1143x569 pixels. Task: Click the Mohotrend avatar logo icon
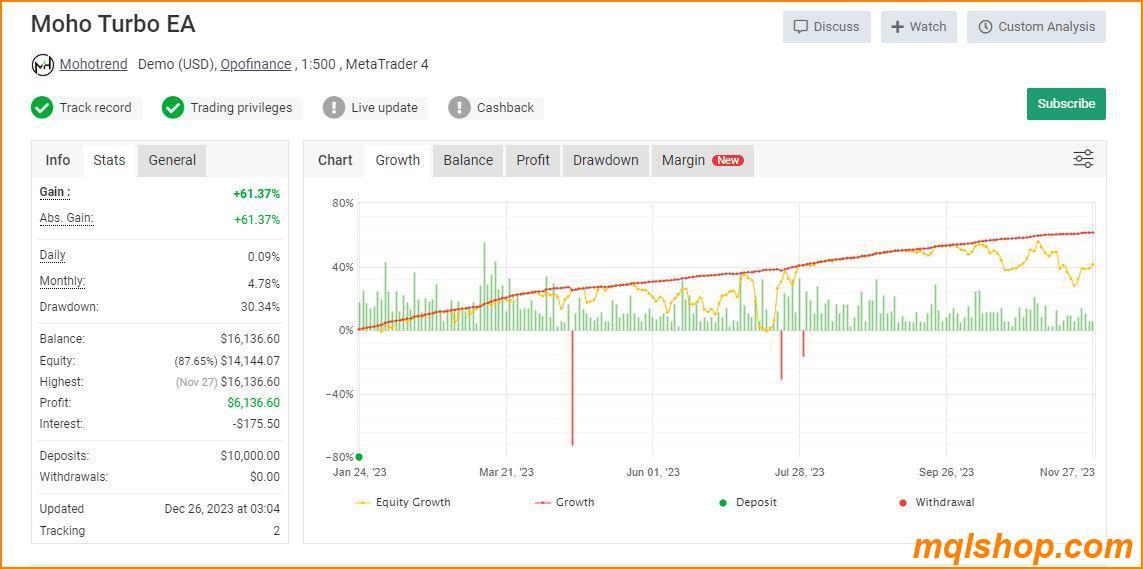pos(42,65)
